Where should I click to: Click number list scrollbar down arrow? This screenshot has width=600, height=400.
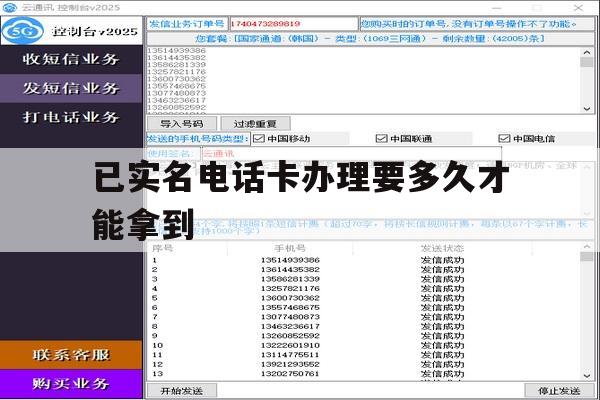click(x=587, y=109)
